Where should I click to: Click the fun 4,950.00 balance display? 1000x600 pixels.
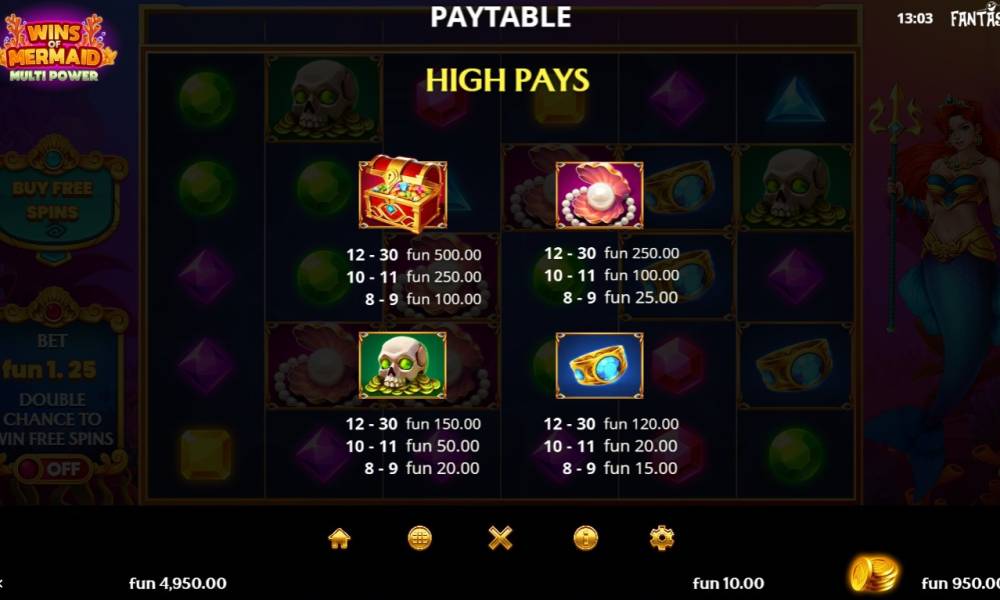[x=178, y=583]
